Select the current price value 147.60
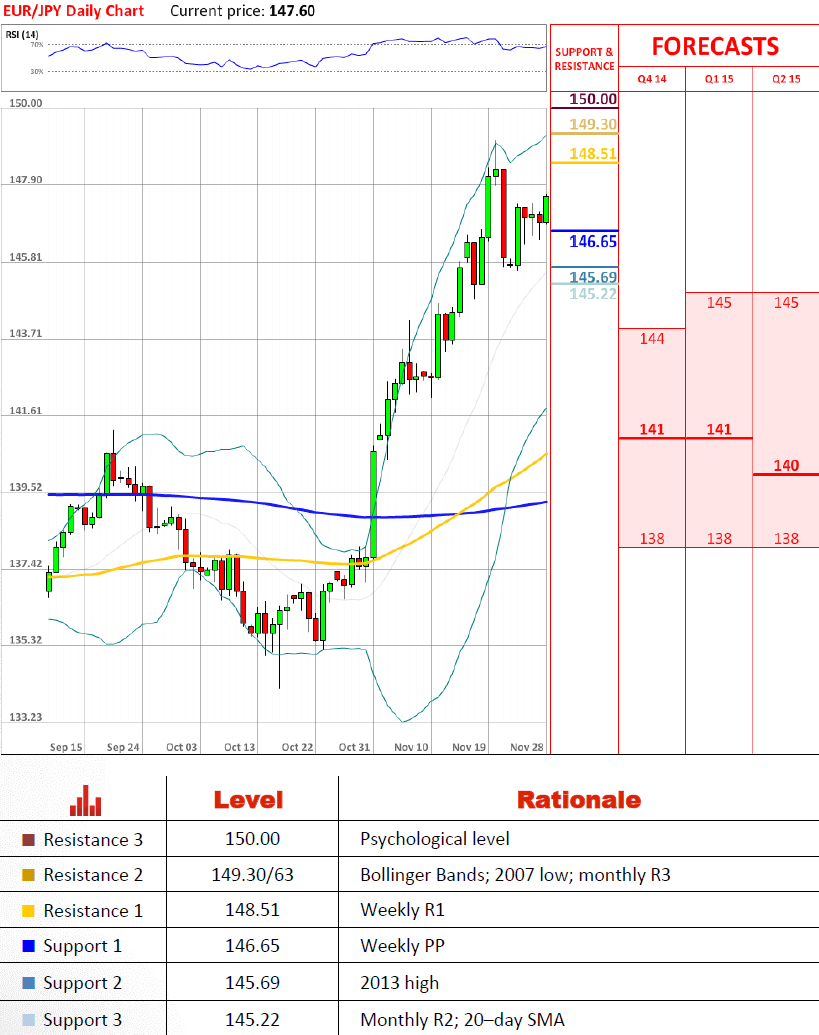The image size is (819, 1035). point(292,11)
